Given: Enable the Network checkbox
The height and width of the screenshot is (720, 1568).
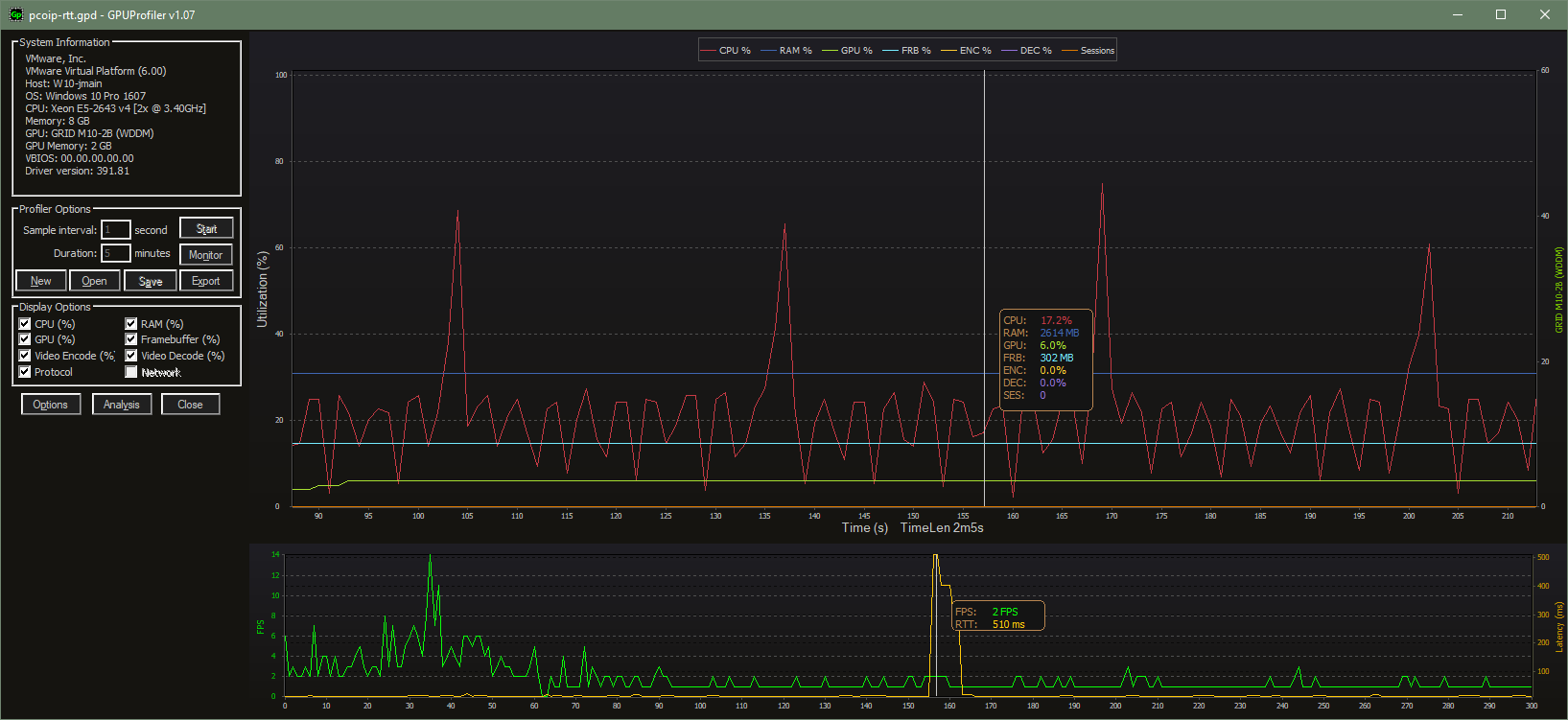Looking at the screenshot, I should pos(131,372).
